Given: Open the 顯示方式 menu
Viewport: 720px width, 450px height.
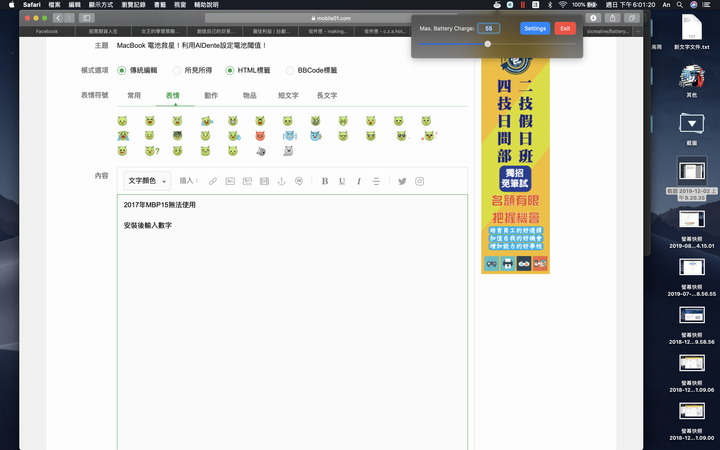Looking at the screenshot, I should (x=101, y=5).
